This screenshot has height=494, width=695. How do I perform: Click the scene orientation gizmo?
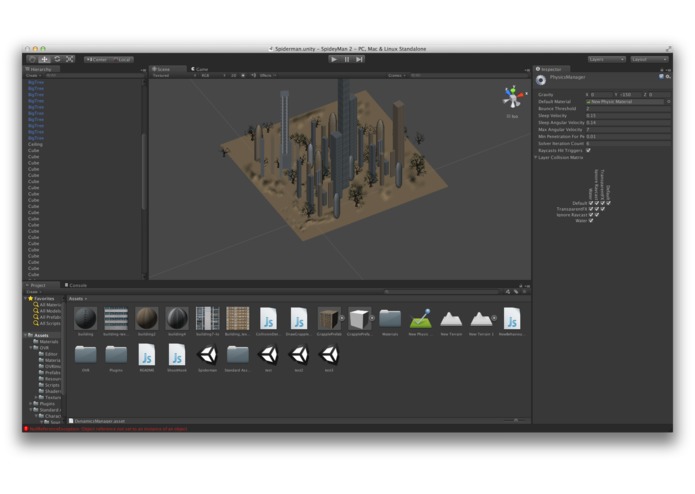pyautogui.click(x=513, y=98)
